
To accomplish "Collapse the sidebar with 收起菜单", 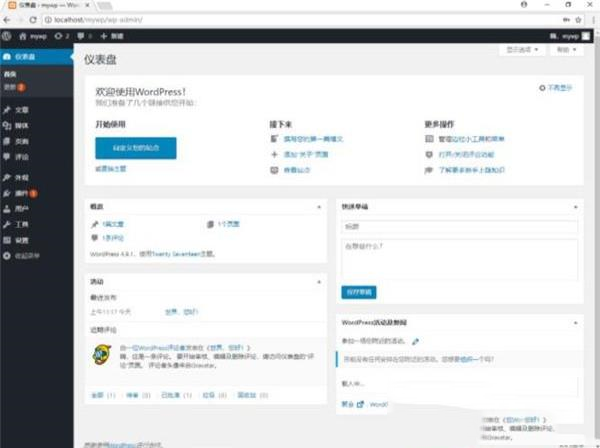I will 26,256.
